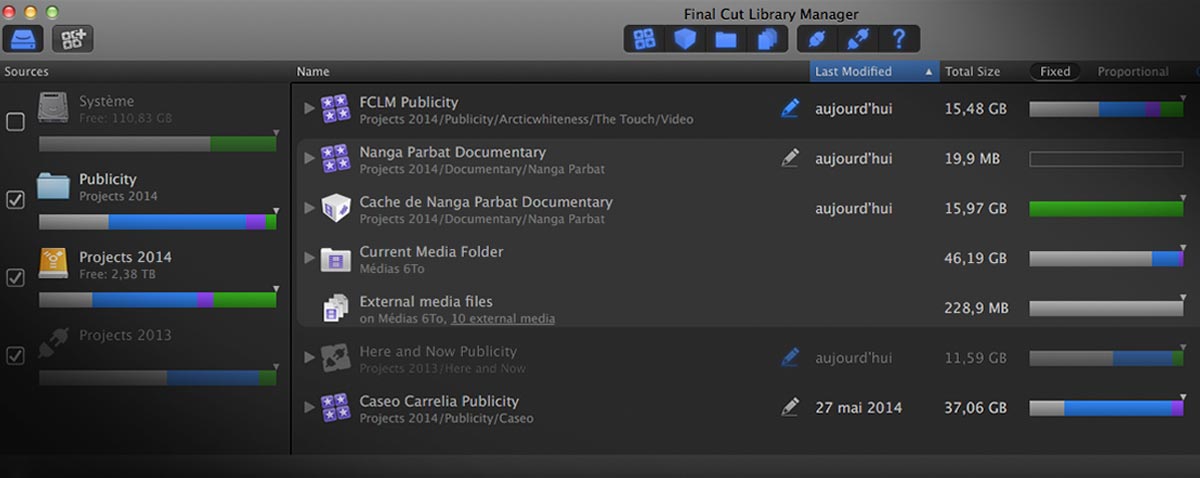This screenshot has width=1200, height=478.
Task: Open the Projects 2014 usage bar arrow
Action: point(276,288)
